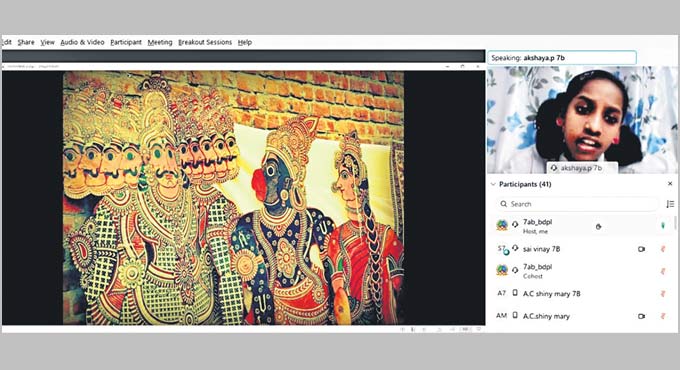
Task: Unmute sai vinay 7B's red microphone
Action: (x=663, y=249)
